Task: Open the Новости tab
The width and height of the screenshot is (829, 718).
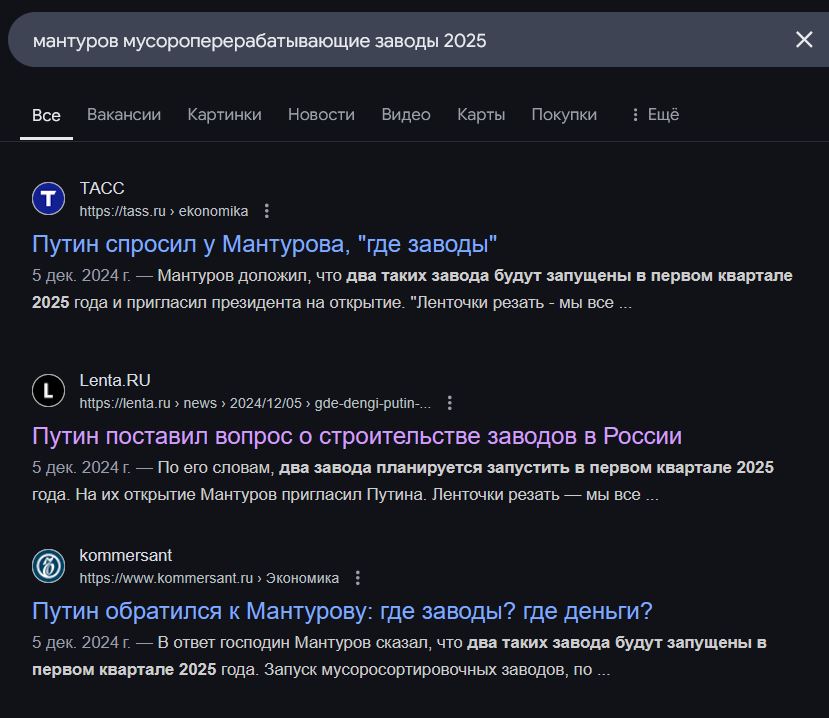Action: coord(321,115)
